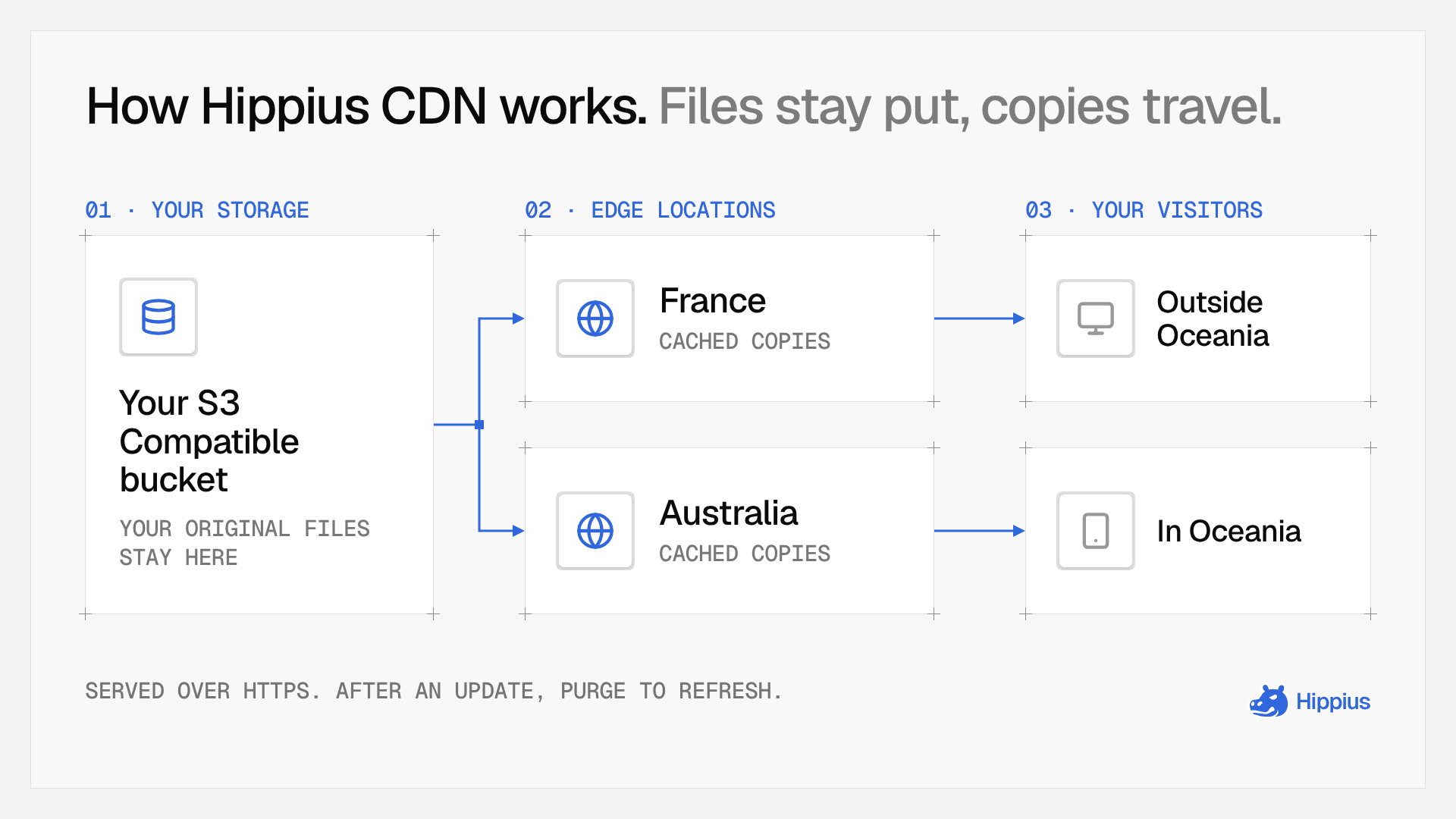
Task: Click the Hippius brand name text
Action: pos(1332,702)
